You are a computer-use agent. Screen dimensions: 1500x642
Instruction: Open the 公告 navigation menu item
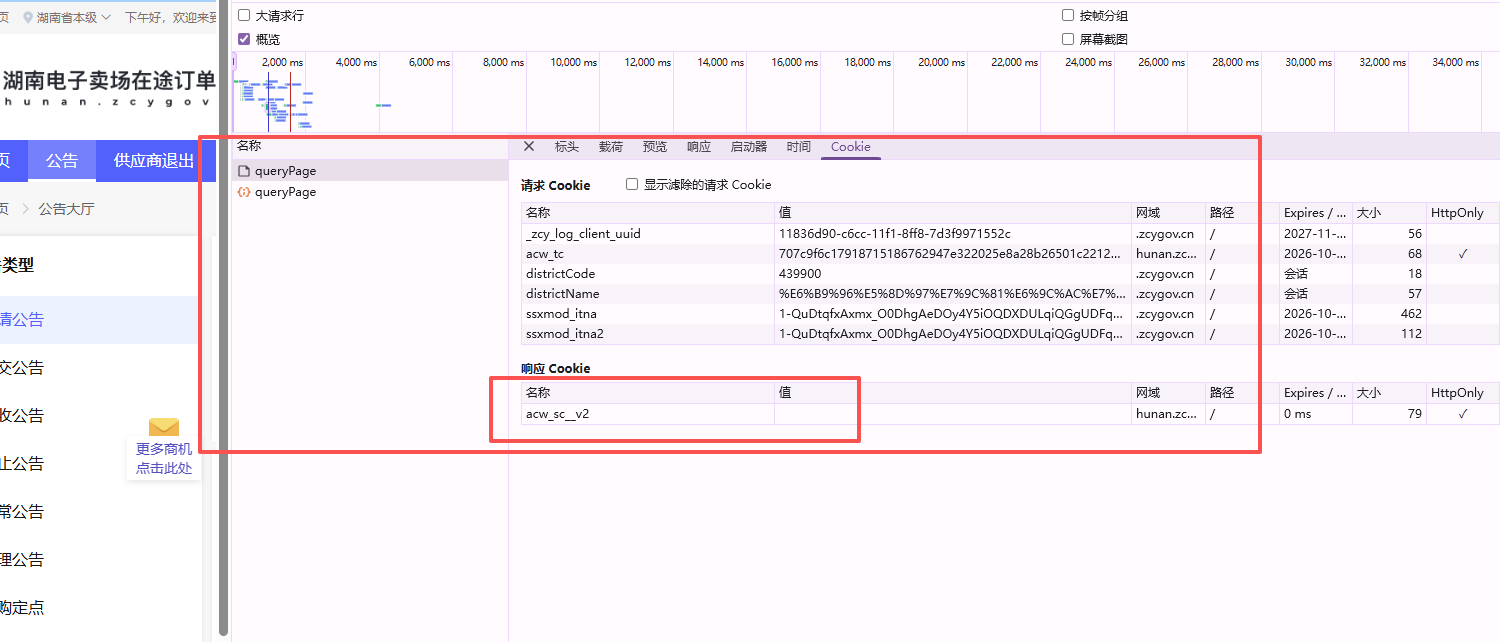[x=62, y=161]
